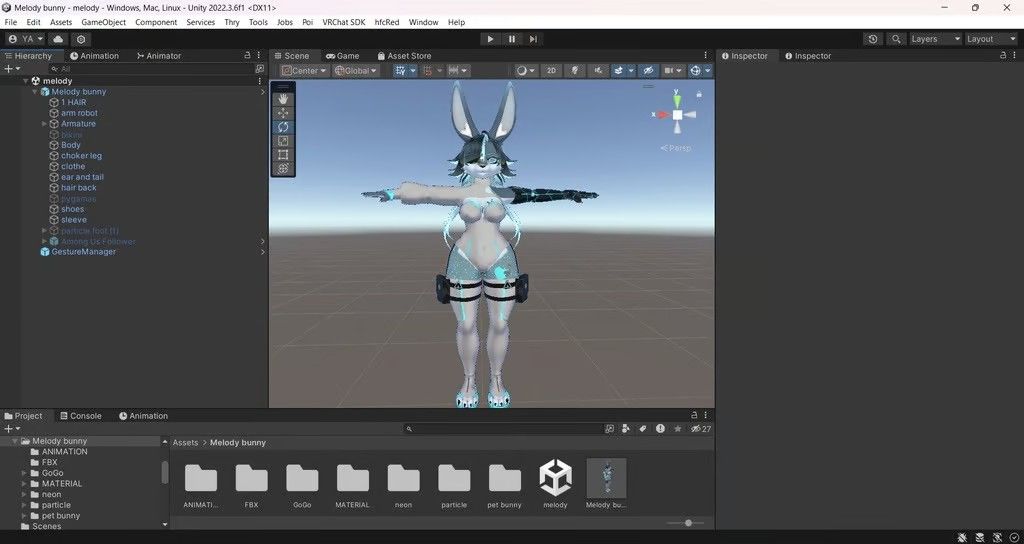The height and width of the screenshot is (544, 1024).
Task: Open account YA dropdown
Action: click(26, 39)
